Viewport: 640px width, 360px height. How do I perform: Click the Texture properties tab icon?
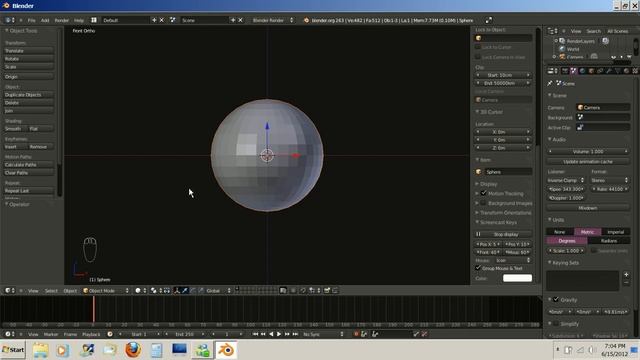(635, 71)
